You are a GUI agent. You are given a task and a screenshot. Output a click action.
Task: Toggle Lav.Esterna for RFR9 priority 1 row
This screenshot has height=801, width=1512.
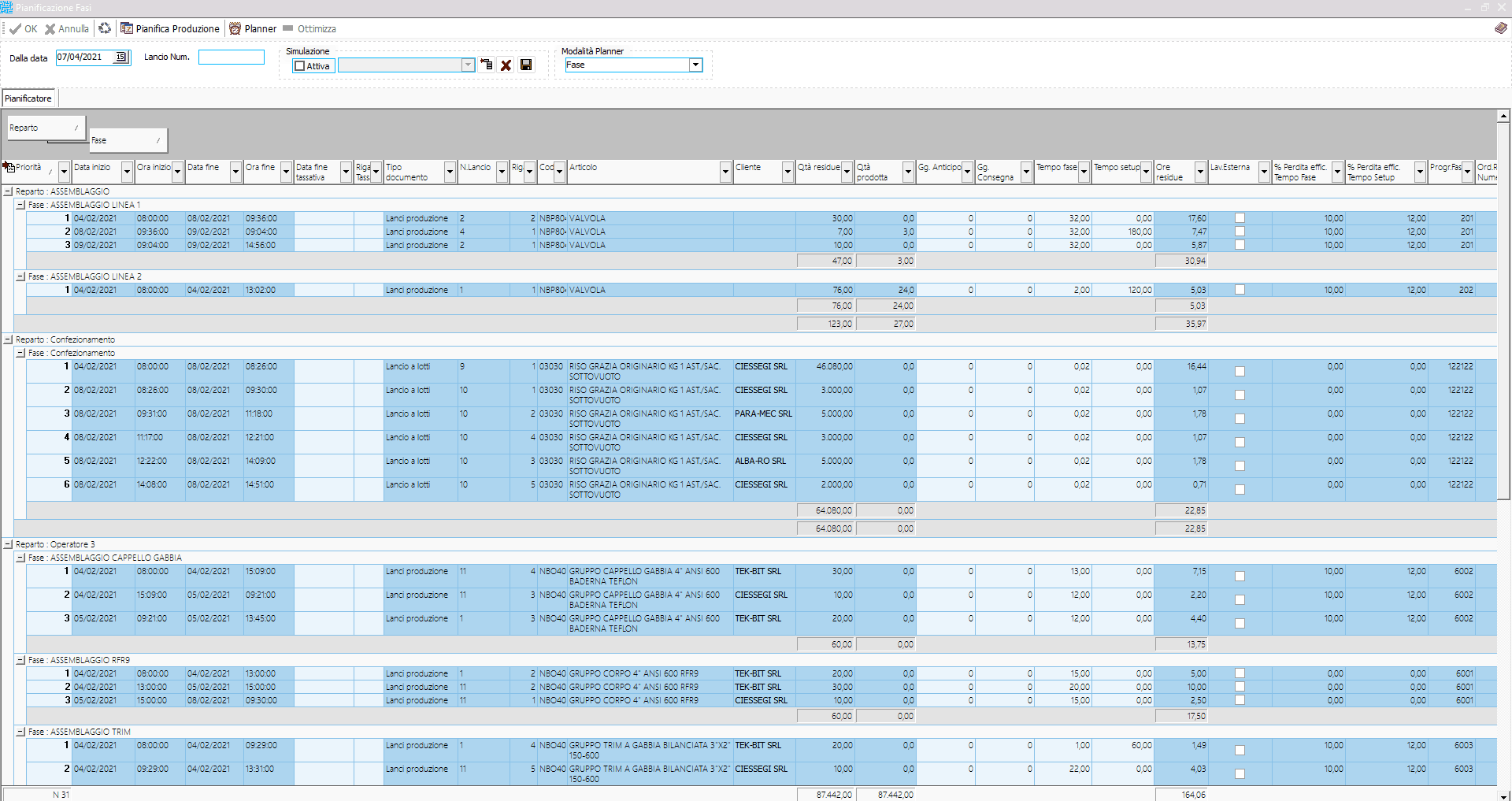point(1240,673)
